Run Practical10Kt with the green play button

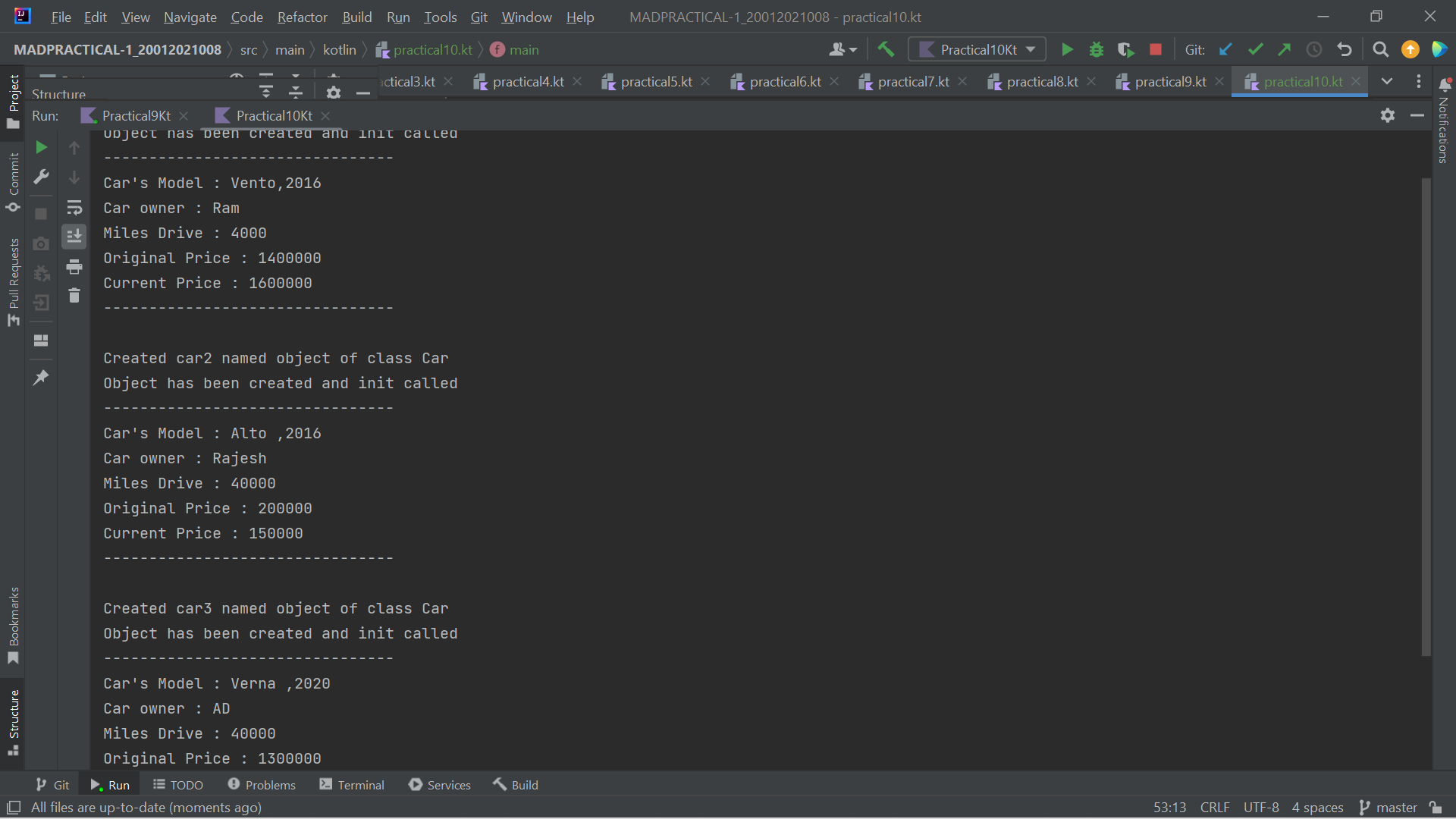pyautogui.click(x=1067, y=50)
